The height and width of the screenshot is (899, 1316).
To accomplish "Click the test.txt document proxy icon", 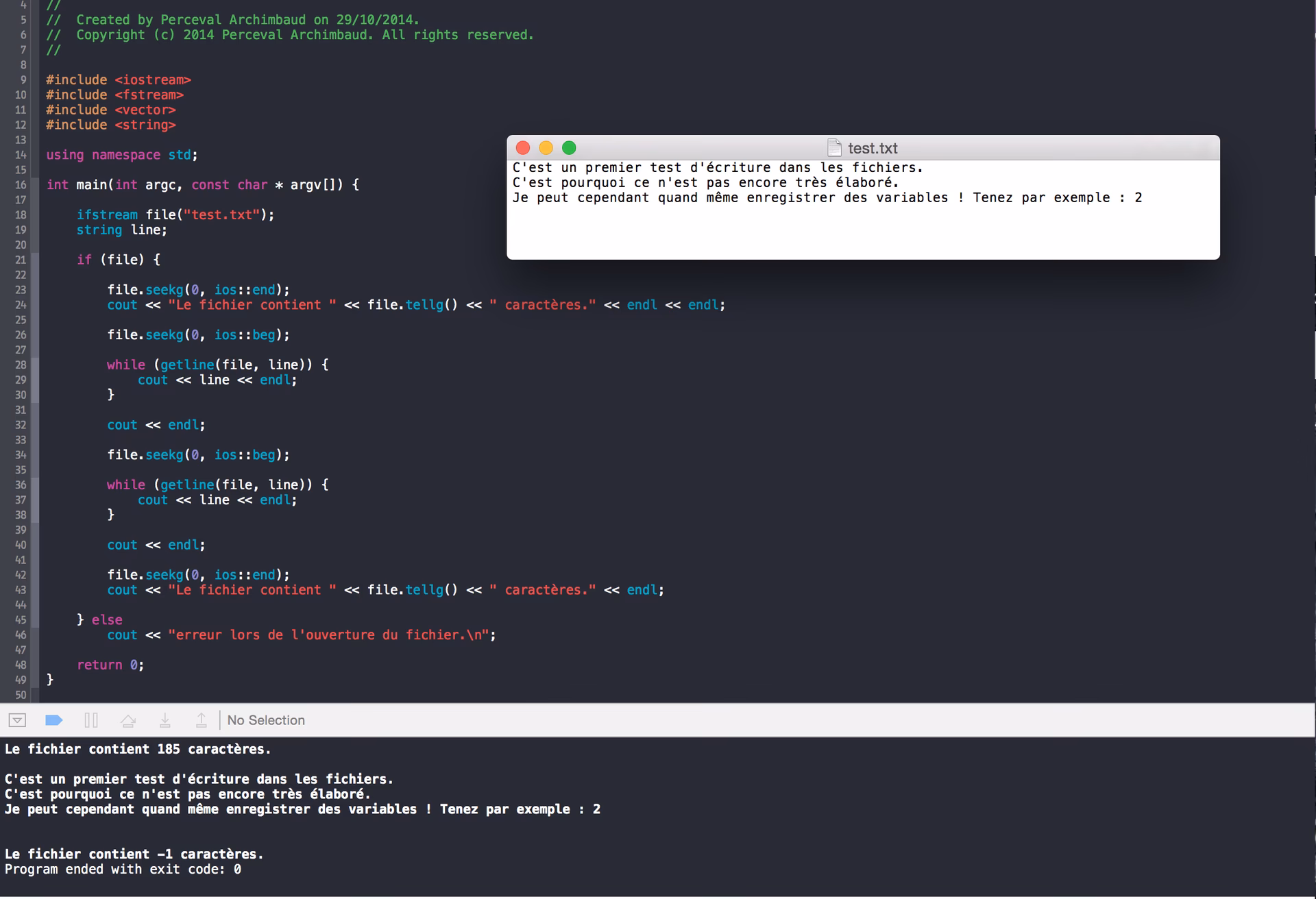I will pos(834,148).
